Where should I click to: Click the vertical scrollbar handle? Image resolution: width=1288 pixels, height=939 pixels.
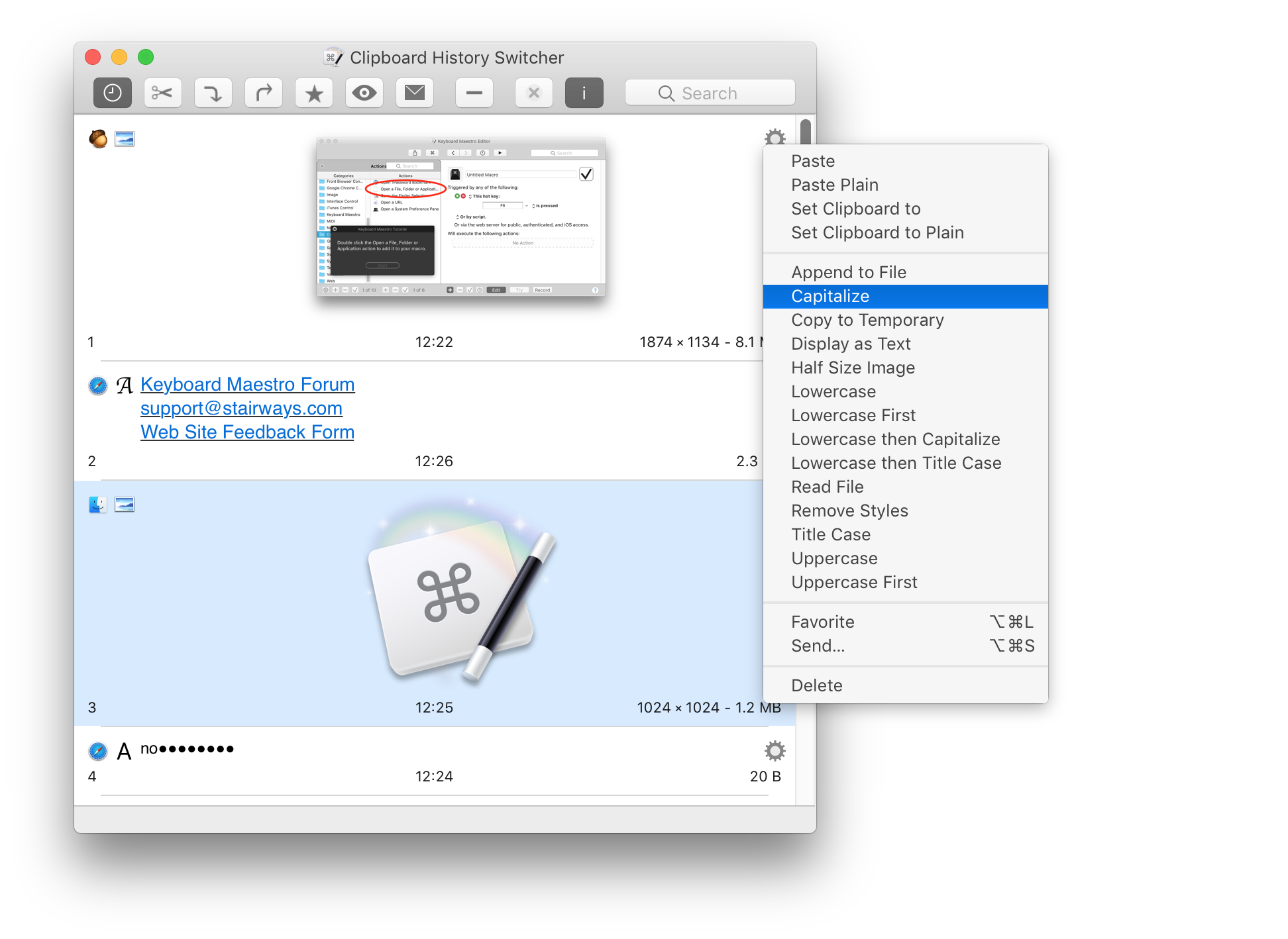pyautogui.click(x=806, y=131)
